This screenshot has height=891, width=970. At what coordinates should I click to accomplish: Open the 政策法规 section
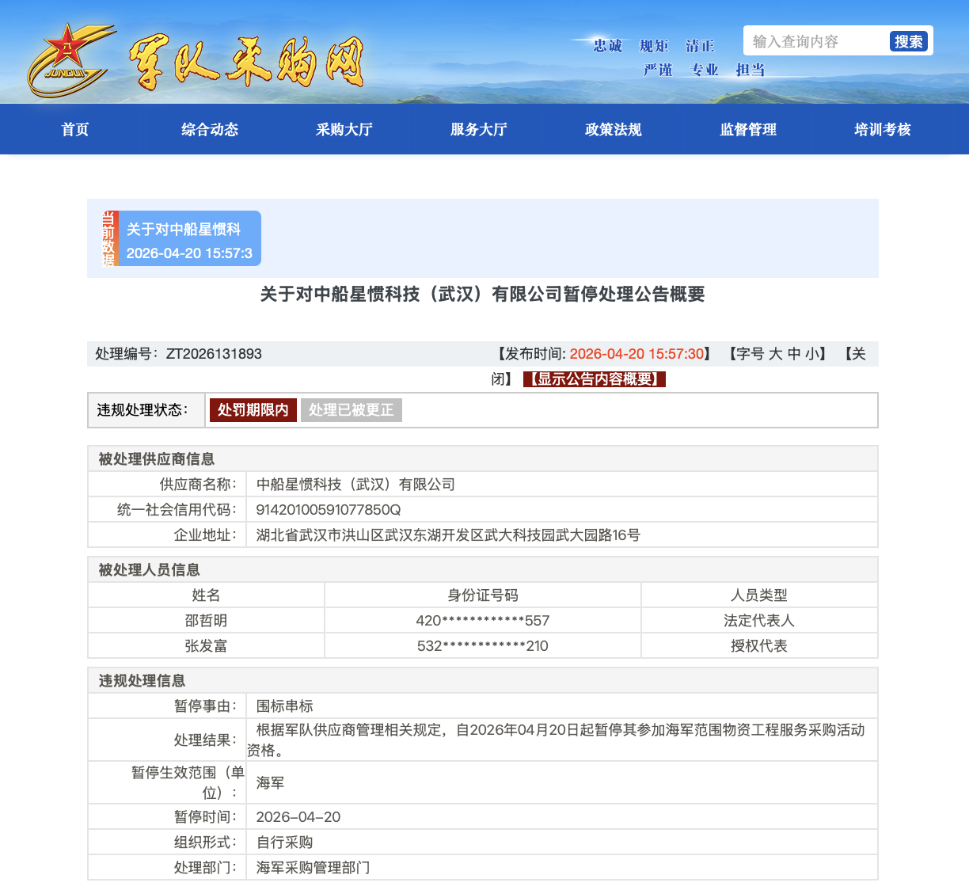pyautogui.click(x=613, y=130)
